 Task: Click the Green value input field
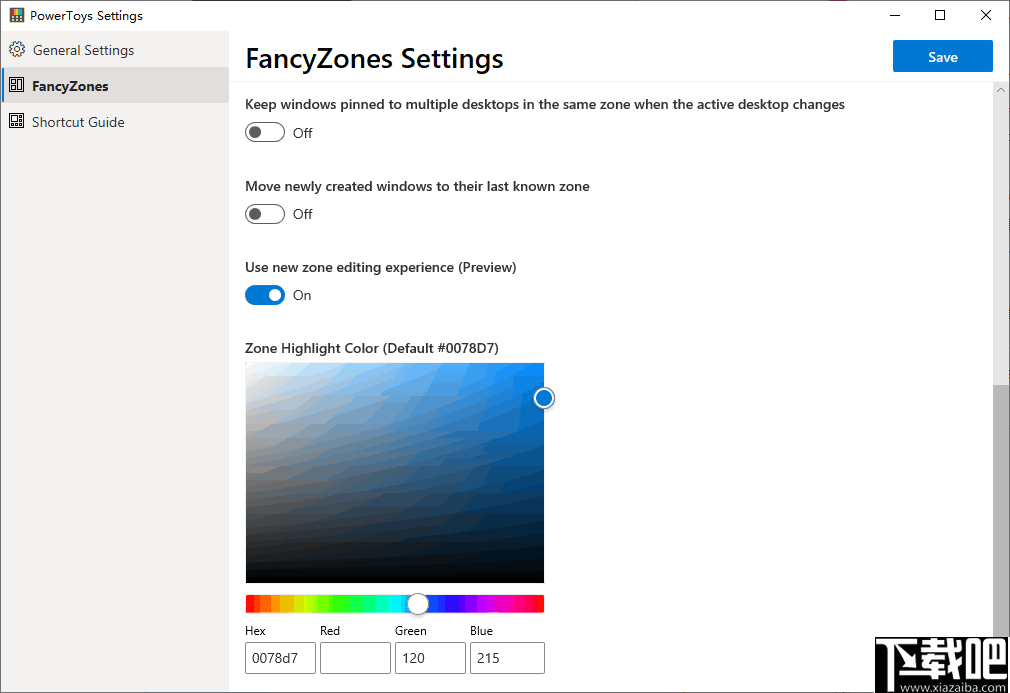point(430,658)
